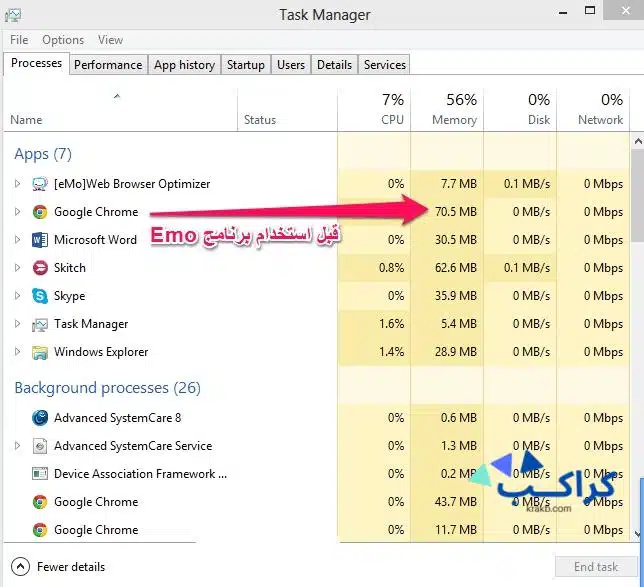The width and height of the screenshot is (644, 587).
Task: Click Fewer details link
Action: (x=71, y=567)
